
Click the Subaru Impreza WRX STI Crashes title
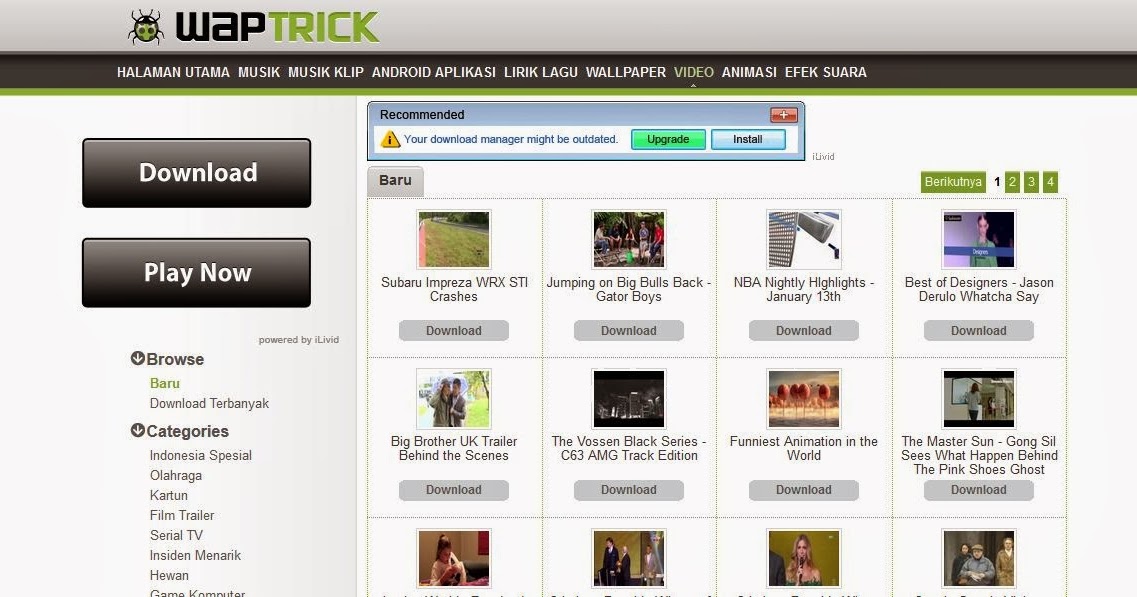point(454,289)
